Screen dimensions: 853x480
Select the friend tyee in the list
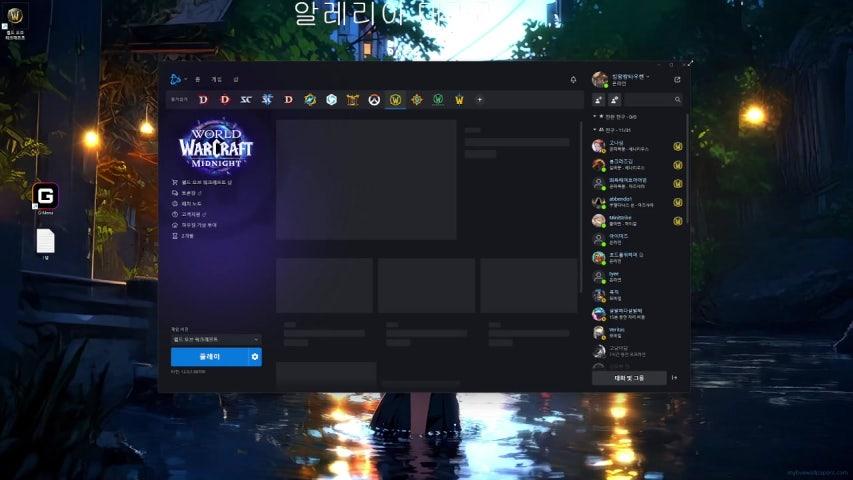pos(638,276)
